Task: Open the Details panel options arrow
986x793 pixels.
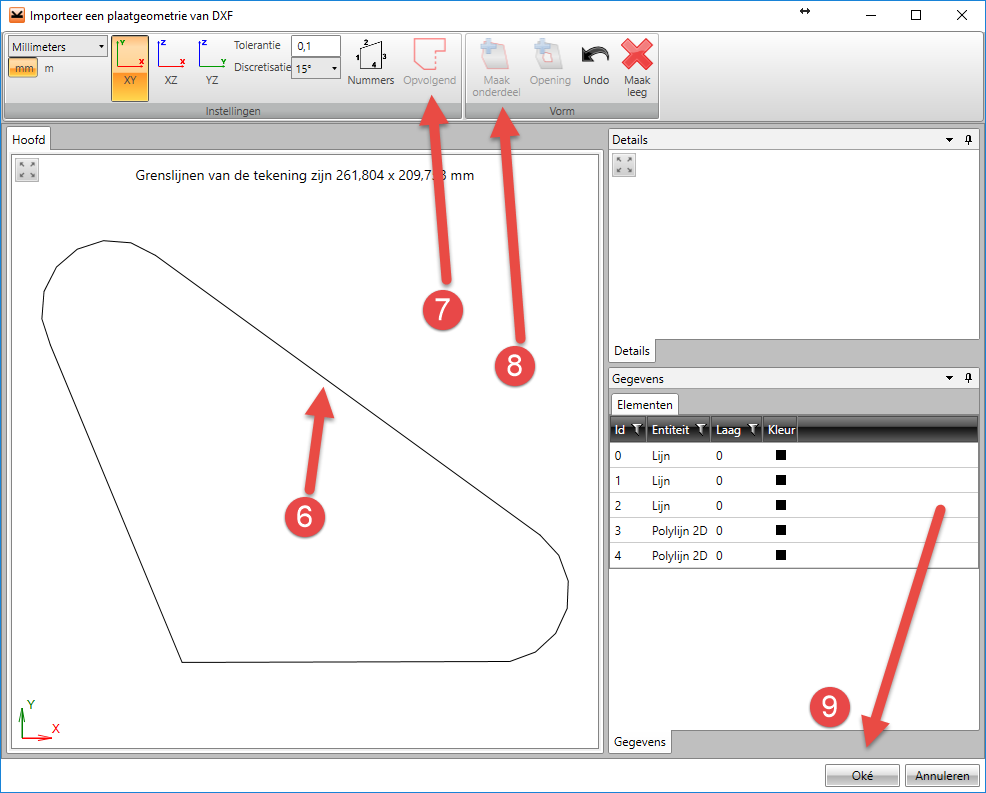Action: pyautogui.click(x=950, y=140)
